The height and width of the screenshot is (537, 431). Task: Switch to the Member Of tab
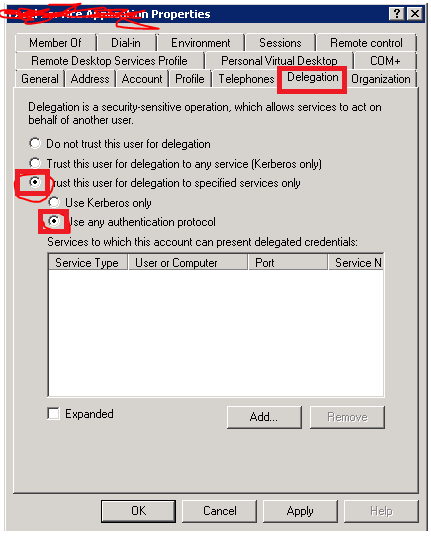coord(55,43)
